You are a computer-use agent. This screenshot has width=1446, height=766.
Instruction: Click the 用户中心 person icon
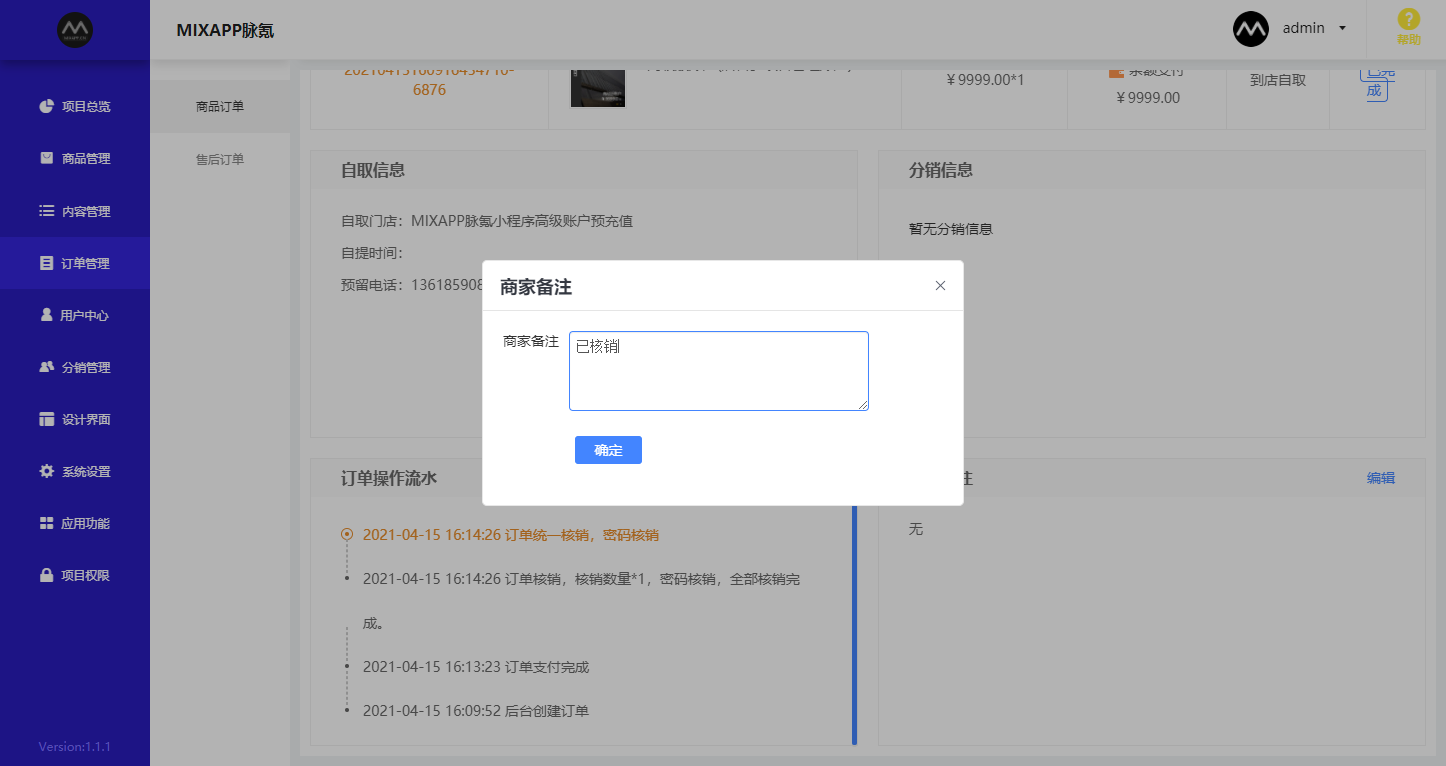[46, 315]
